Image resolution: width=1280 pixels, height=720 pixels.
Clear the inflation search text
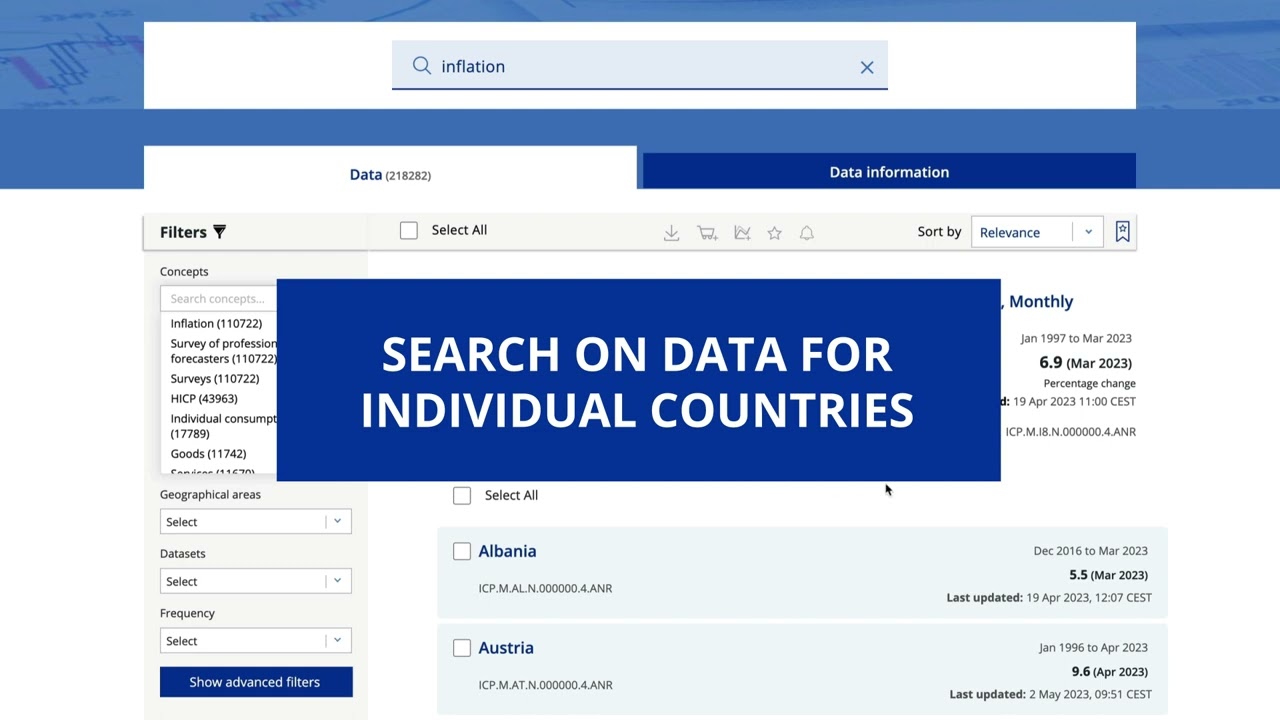[x=867, y=67]
